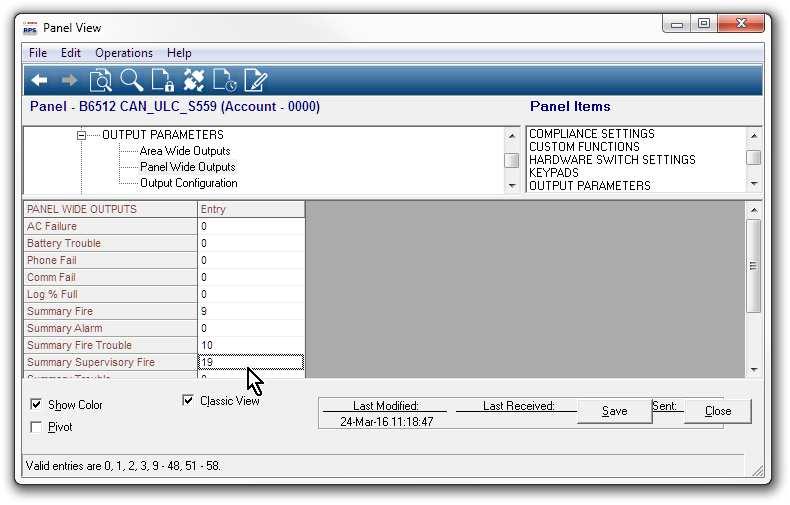Click the Last Modified date value
The height and width of the screenshot is (505, 790).
[x=386, y=422]
